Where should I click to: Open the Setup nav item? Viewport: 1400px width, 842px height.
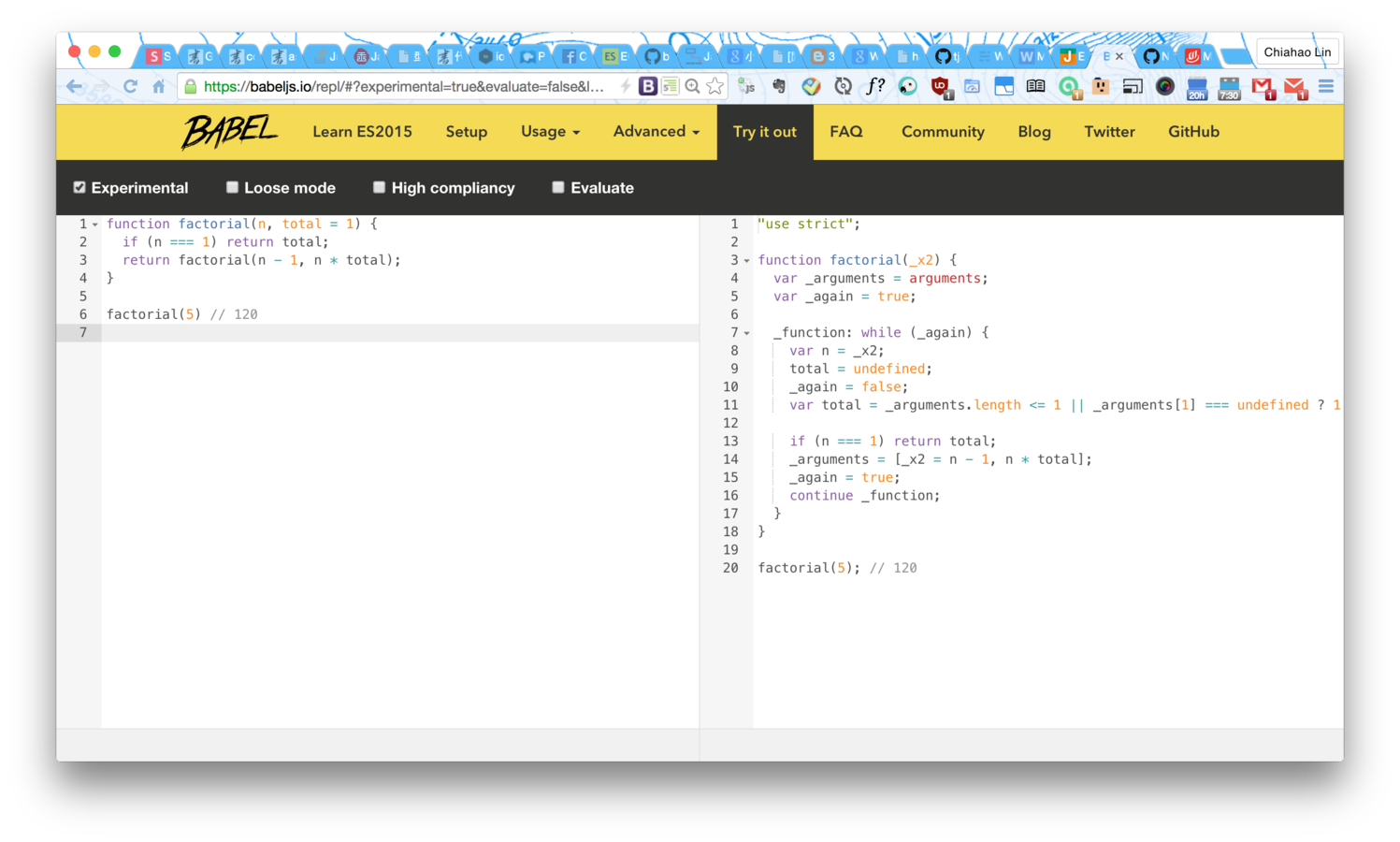pyautogui.click(x=466, y=132)
